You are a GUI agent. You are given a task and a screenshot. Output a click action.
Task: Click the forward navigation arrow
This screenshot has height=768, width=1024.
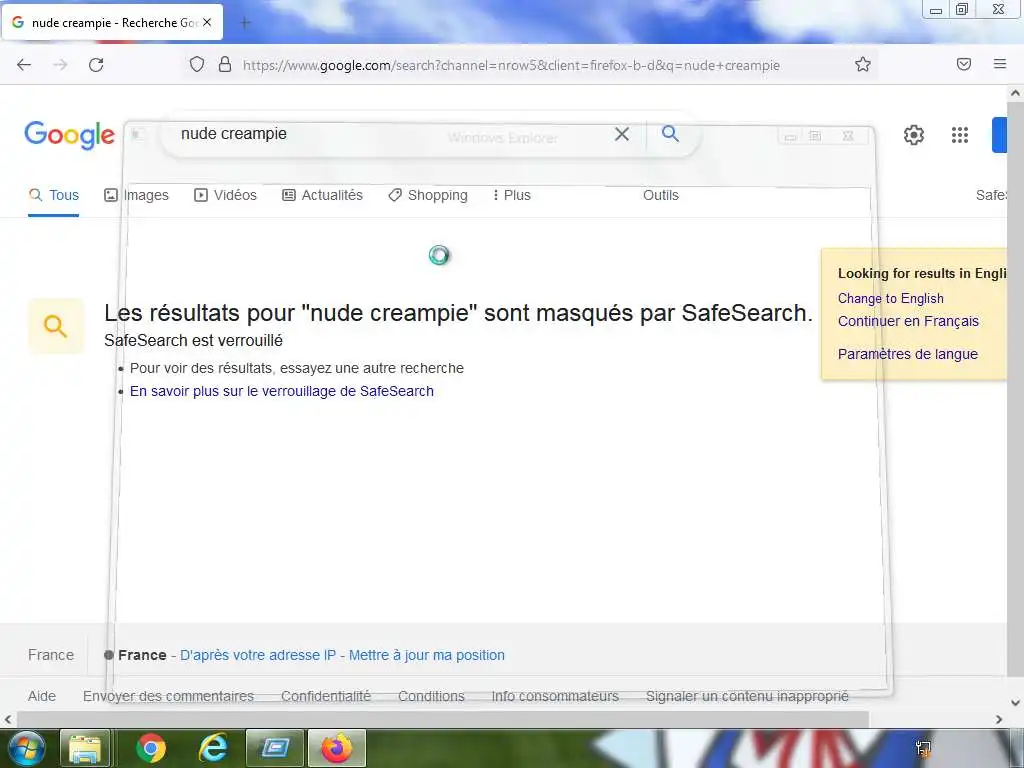pos(60,65)
